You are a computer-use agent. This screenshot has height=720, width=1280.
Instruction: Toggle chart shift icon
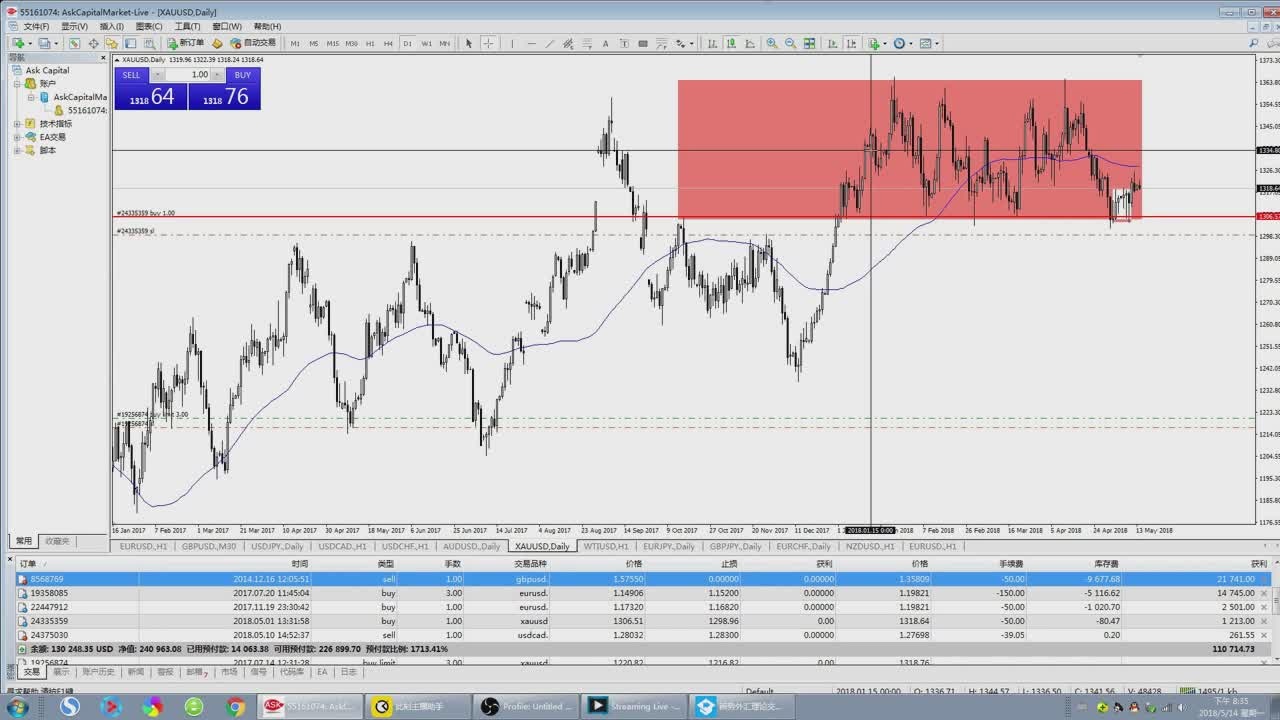tap(852, 43)
